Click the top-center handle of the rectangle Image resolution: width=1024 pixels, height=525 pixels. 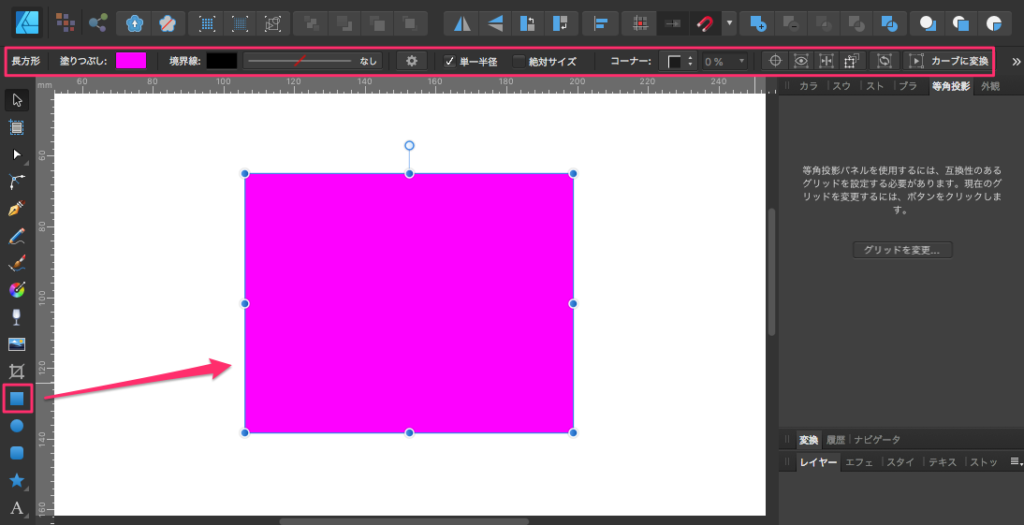(409, 174)
